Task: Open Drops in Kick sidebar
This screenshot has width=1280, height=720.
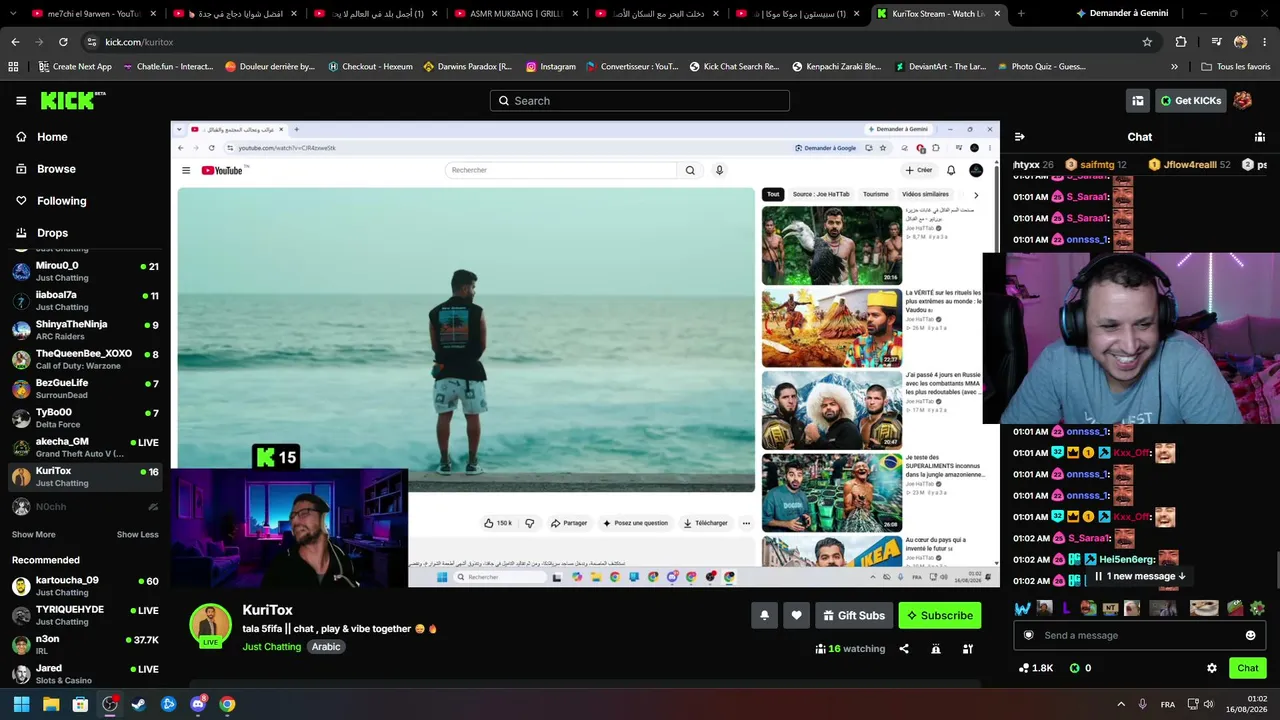Action: pos(52,233)
